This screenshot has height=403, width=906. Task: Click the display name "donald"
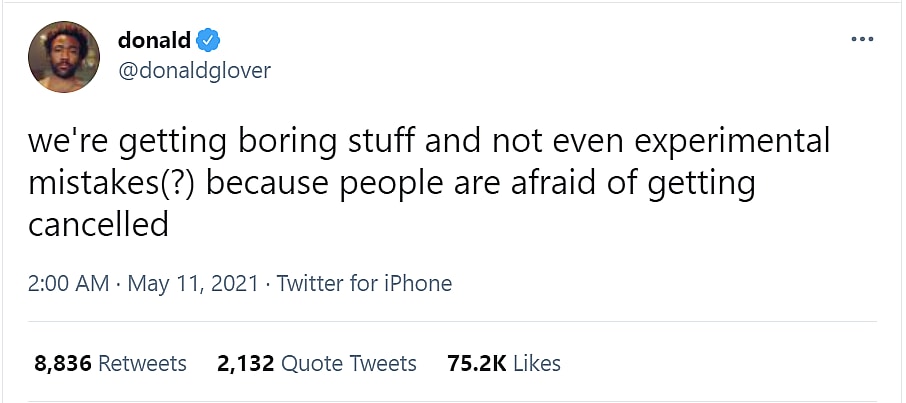point(152,41)
